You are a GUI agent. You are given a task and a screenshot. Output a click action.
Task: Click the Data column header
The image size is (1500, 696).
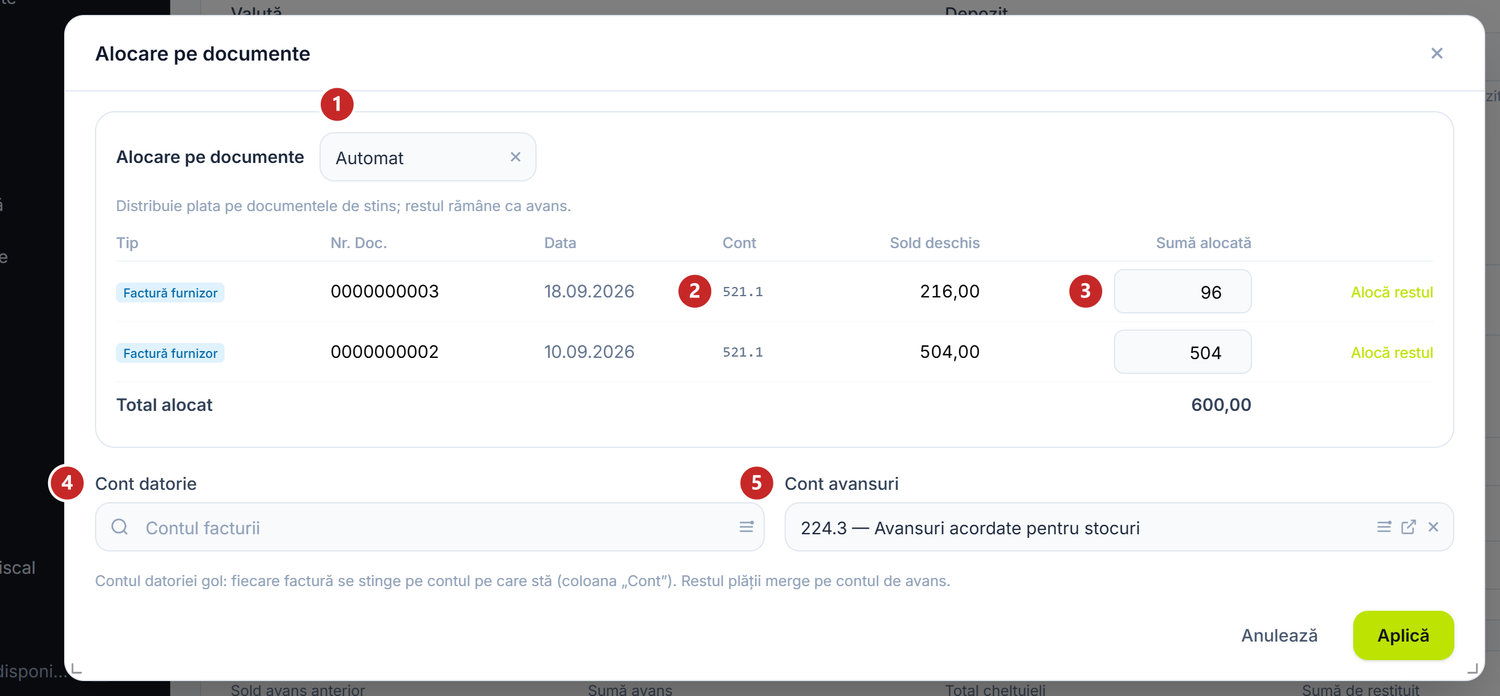click(x=560, y=243)
